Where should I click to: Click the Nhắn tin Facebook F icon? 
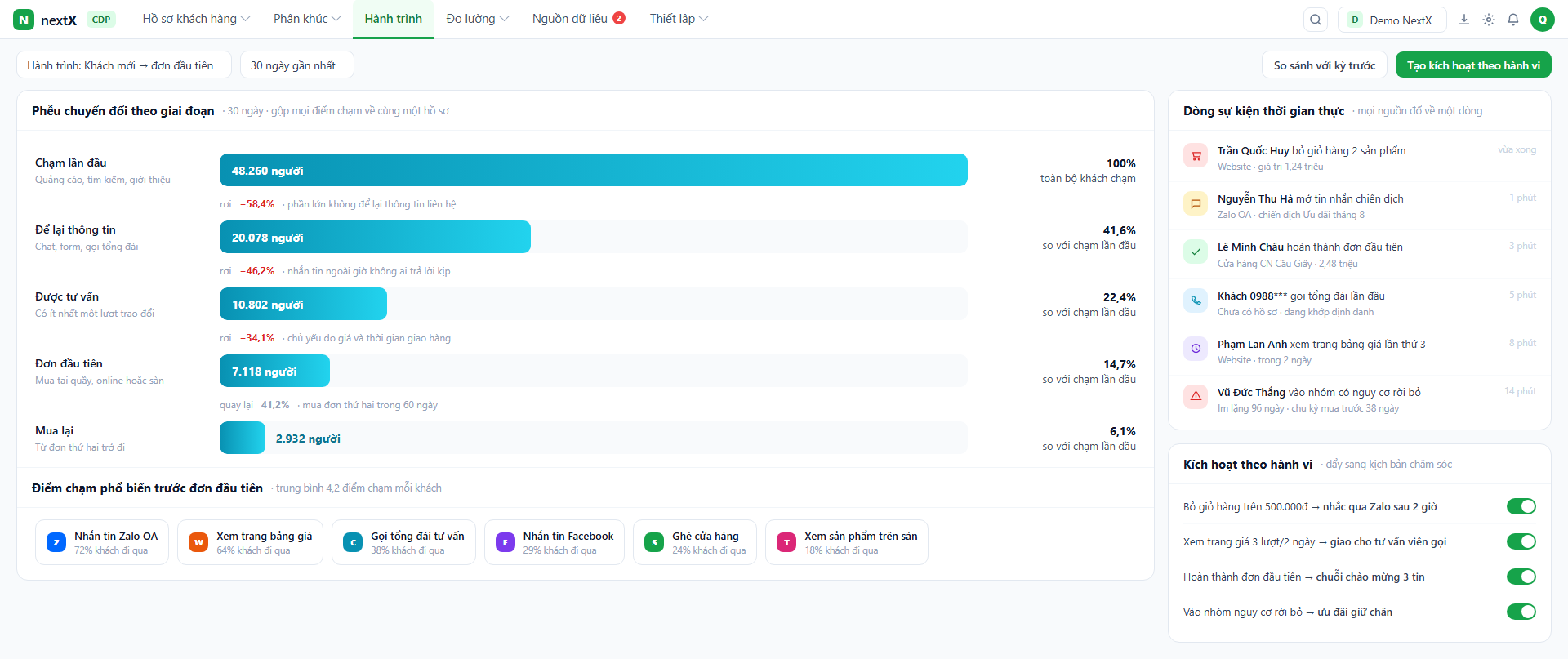coord(506,542)
